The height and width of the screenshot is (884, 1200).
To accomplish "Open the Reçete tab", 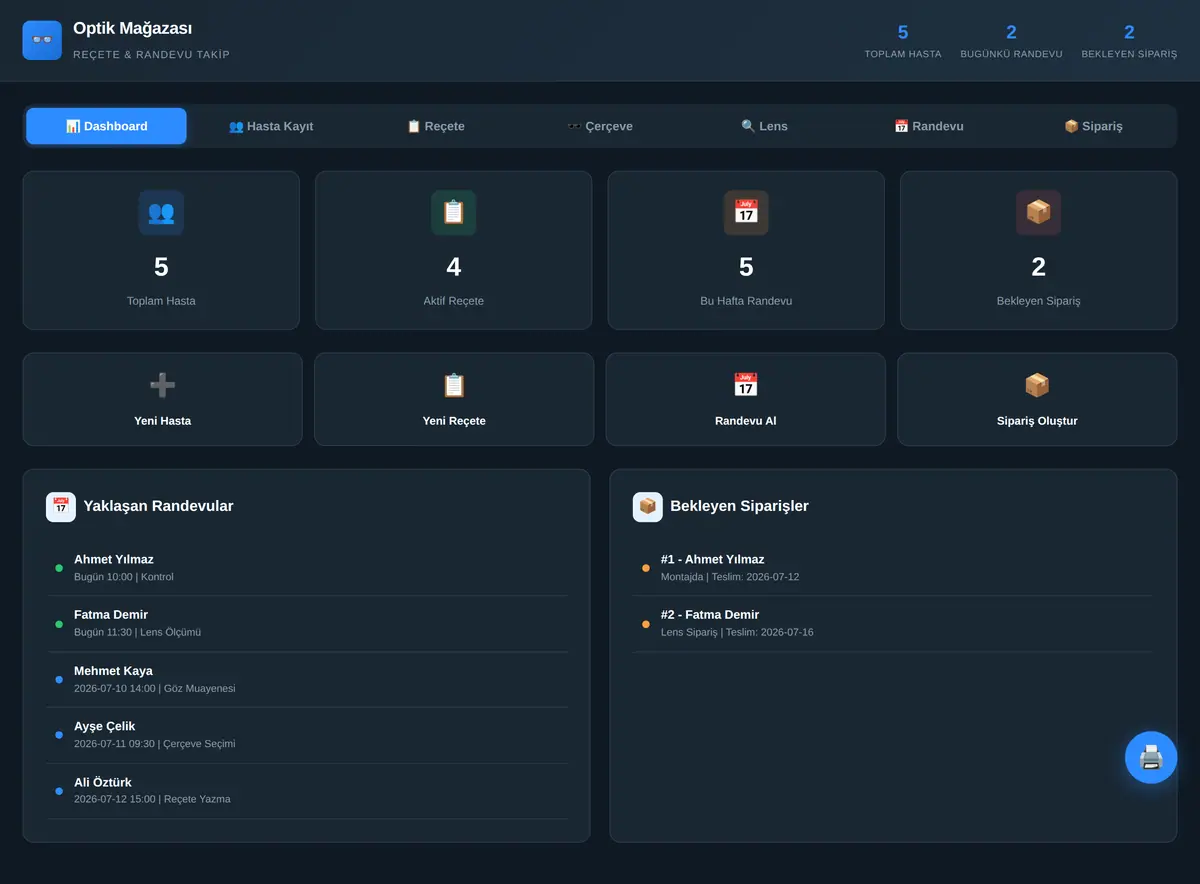I will pos(435,126).
